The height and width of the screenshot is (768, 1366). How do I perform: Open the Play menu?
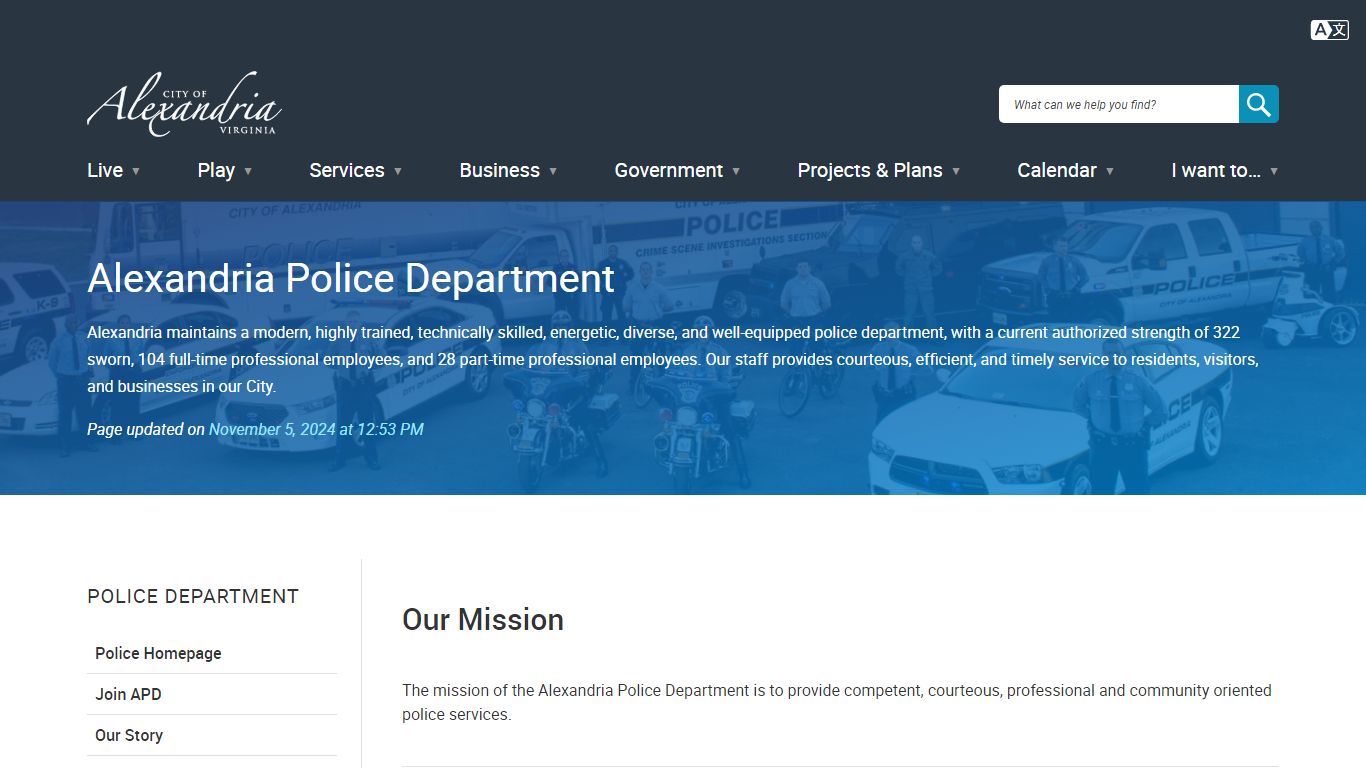[x=216, y=170]
